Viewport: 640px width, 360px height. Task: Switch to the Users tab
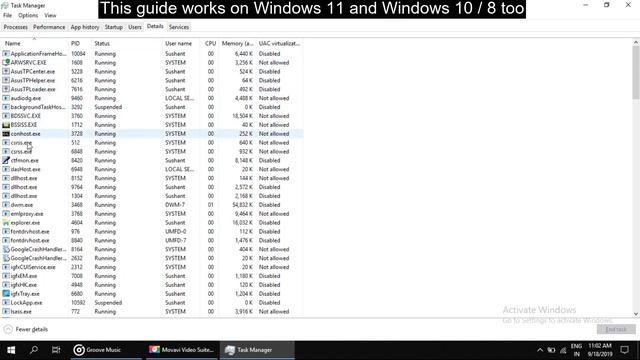point(135,27)
